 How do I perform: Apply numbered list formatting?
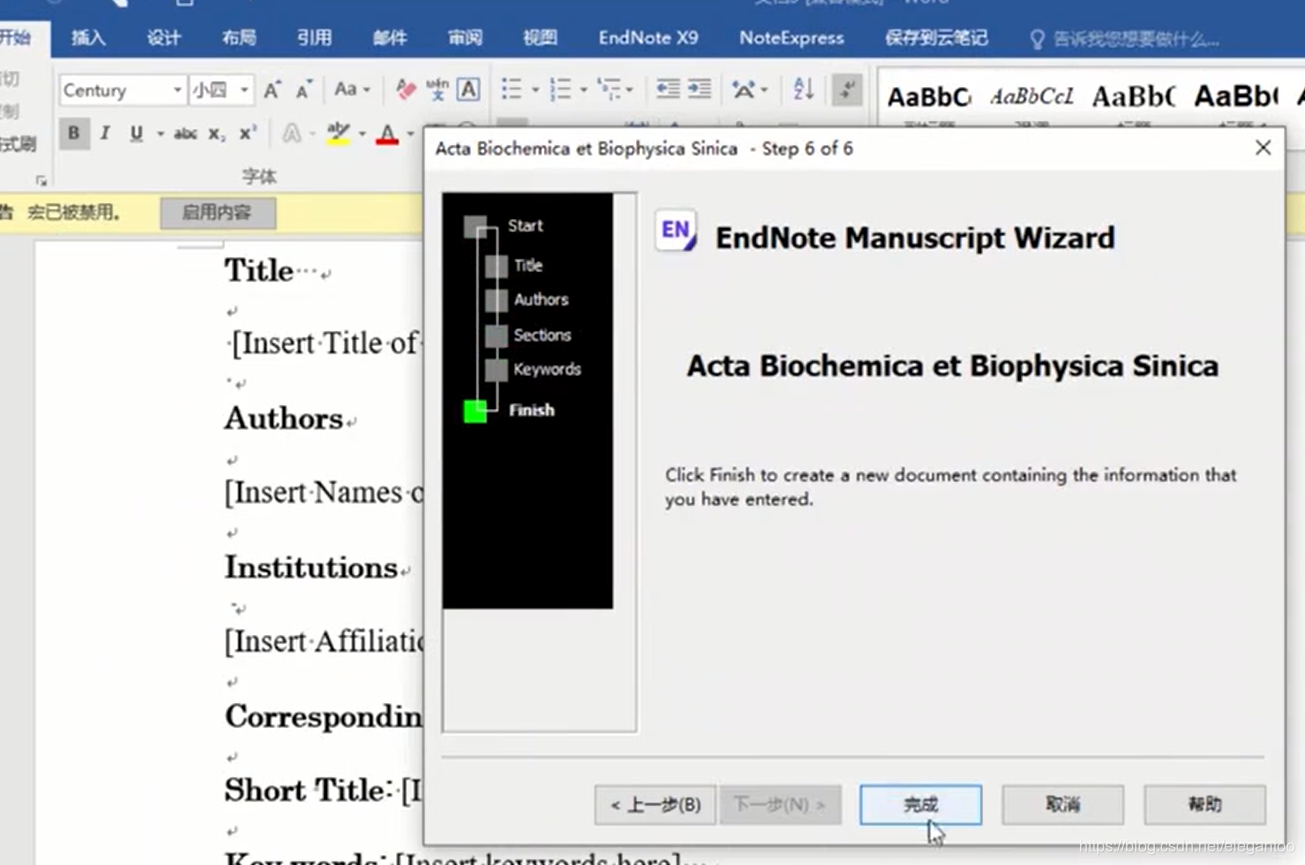tap(560, 90)
